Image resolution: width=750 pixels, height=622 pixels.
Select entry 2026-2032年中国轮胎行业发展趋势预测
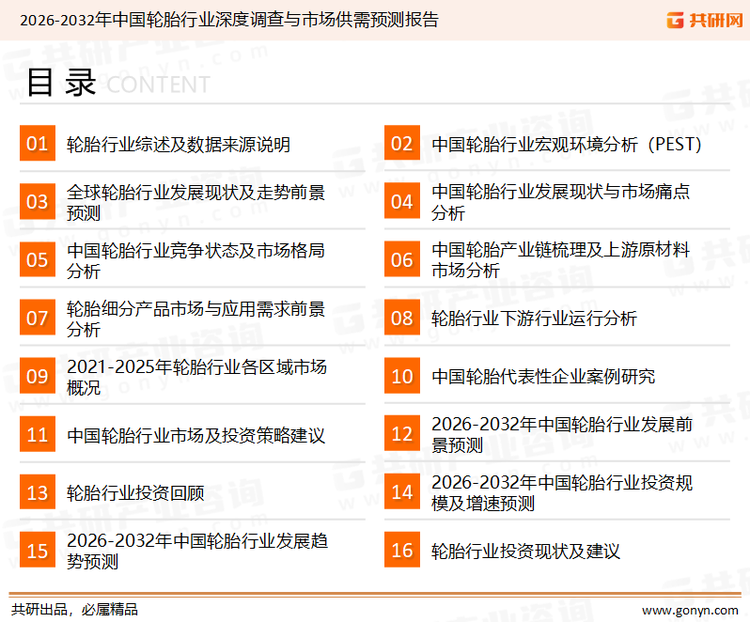[x=197, y=551]
